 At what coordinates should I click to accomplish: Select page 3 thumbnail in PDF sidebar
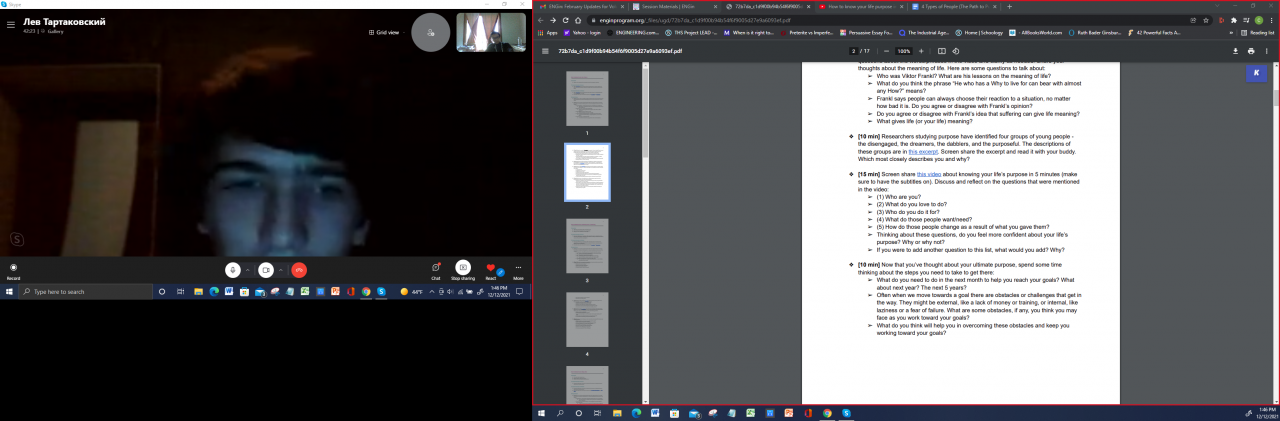pos(587,246)
